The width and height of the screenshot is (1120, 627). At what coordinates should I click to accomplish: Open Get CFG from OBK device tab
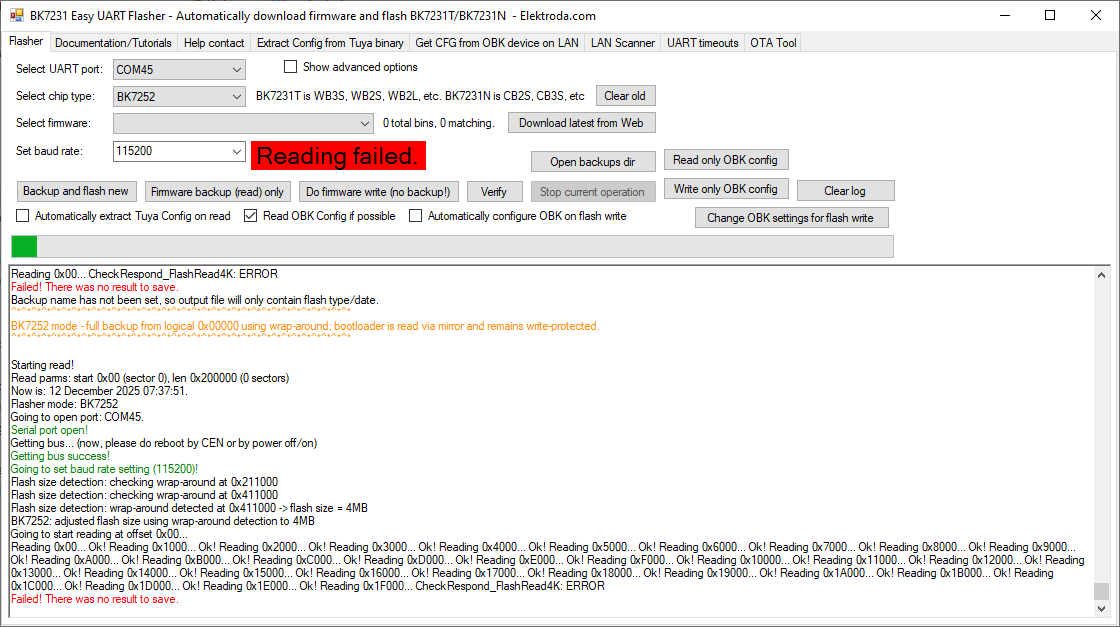coord(497,43)
